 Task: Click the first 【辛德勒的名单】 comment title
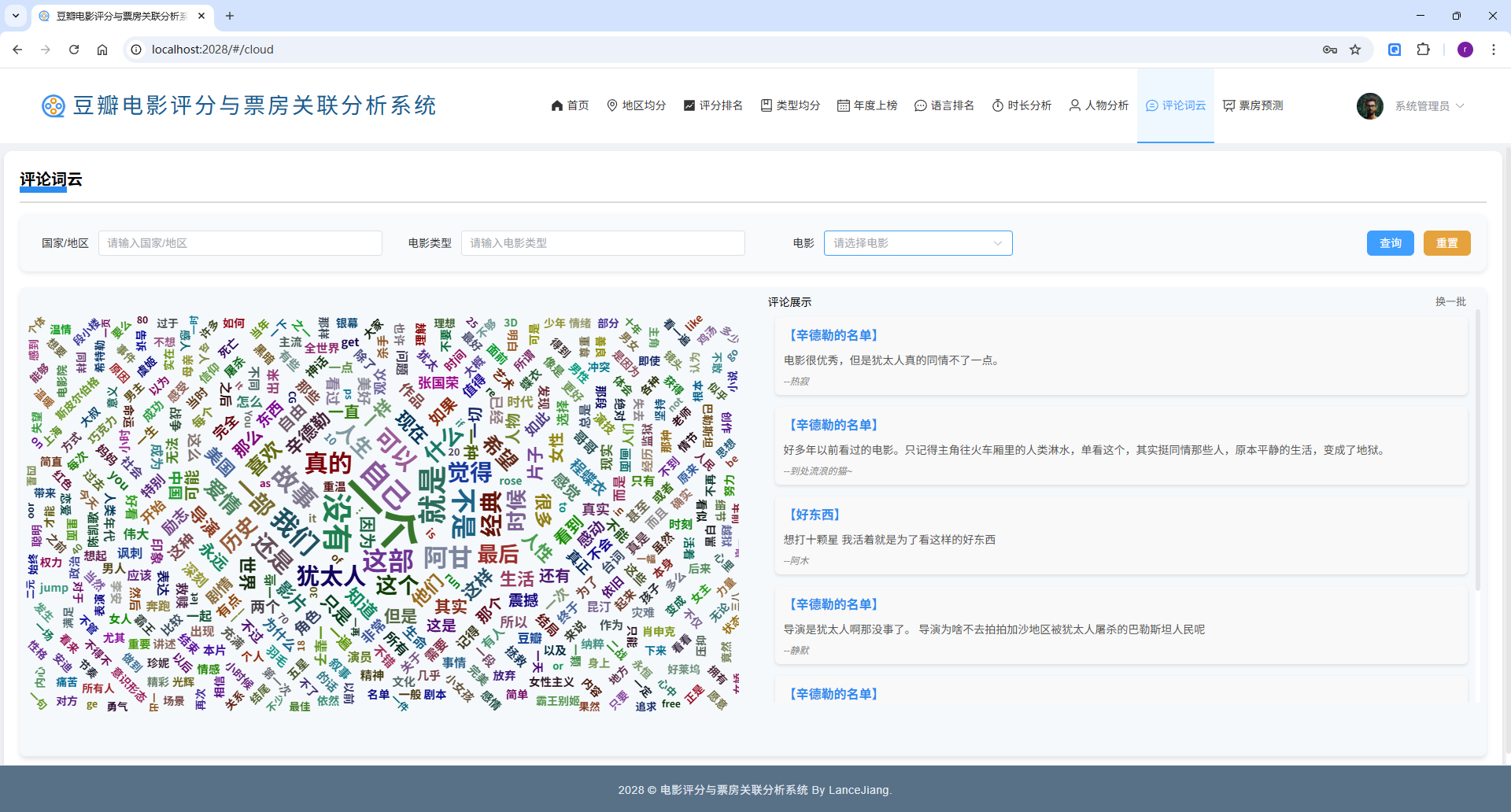click(x=833, y=335)
